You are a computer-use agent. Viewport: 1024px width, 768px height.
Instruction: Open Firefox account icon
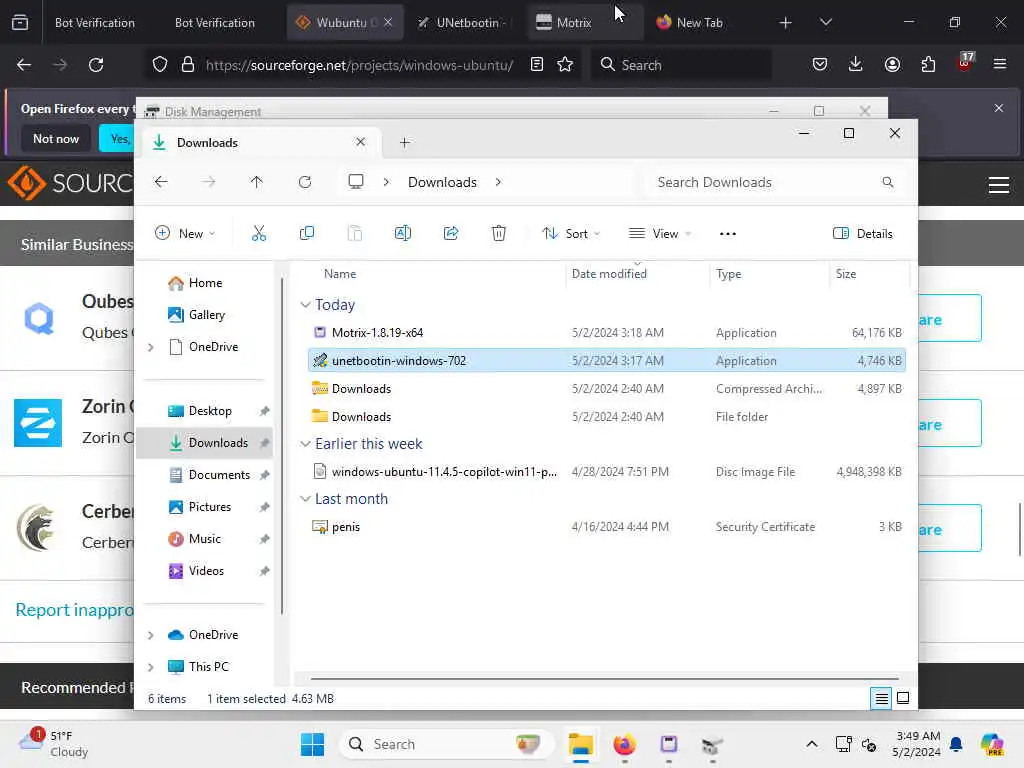tap(892, 65)
